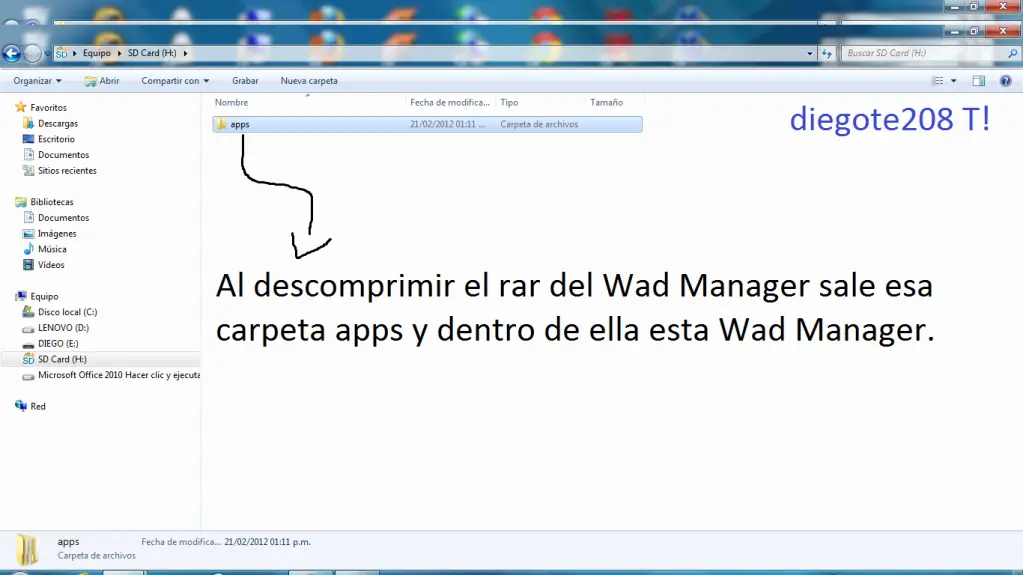Click Abrir in the toolbar
1023x575 pixels.
pos(102,81)
